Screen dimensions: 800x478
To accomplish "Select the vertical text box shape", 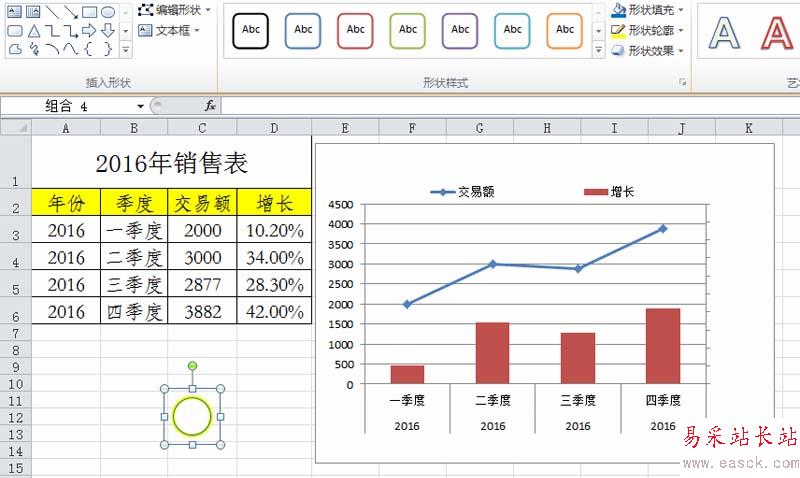I will (33, 11).
